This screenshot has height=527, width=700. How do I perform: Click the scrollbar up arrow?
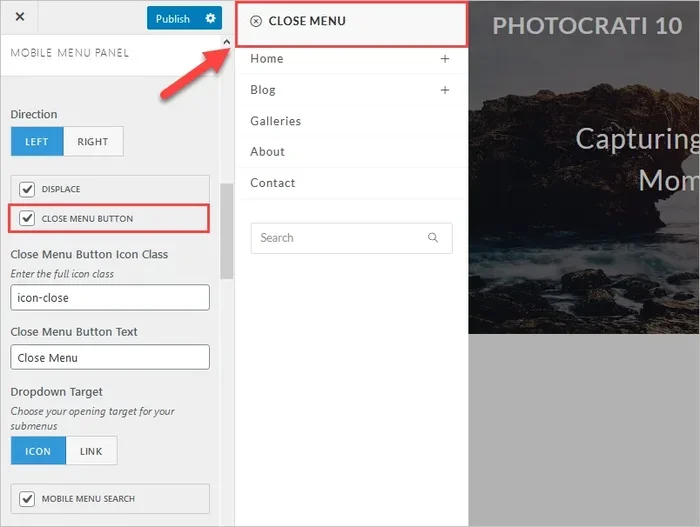pyautogui.click(x=227, y=42)
